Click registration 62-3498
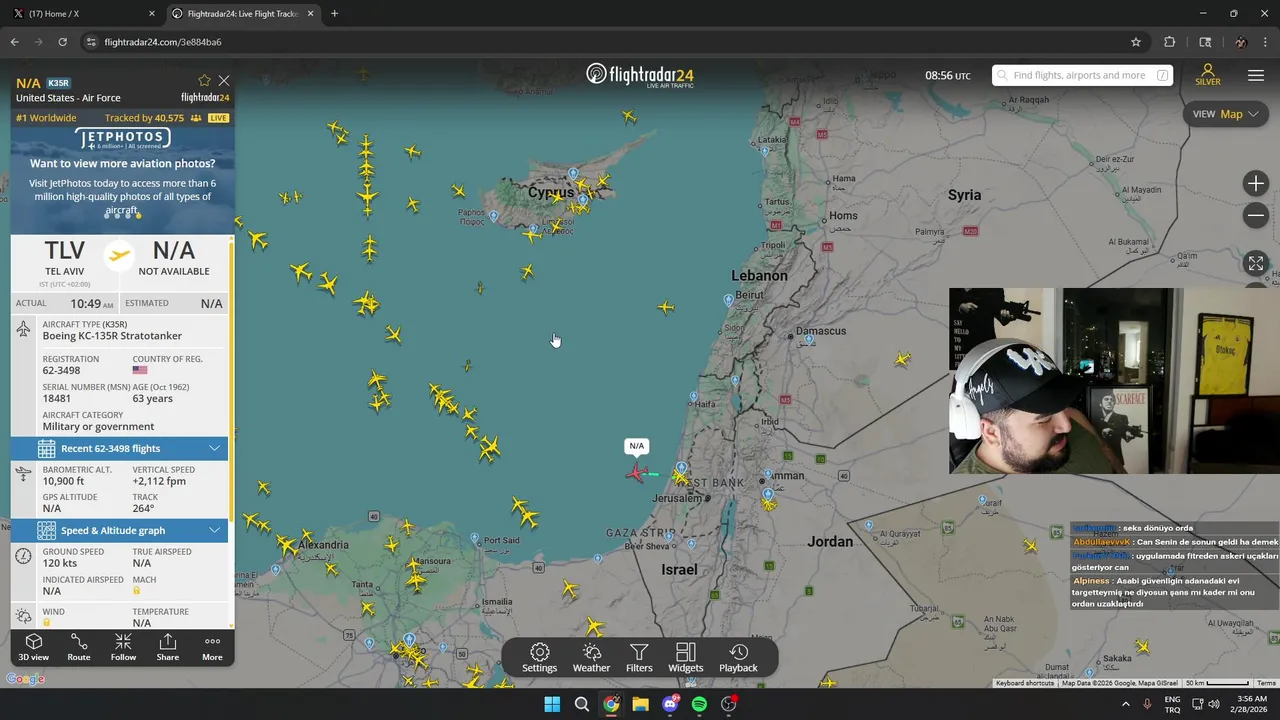 tap(61, 370)
